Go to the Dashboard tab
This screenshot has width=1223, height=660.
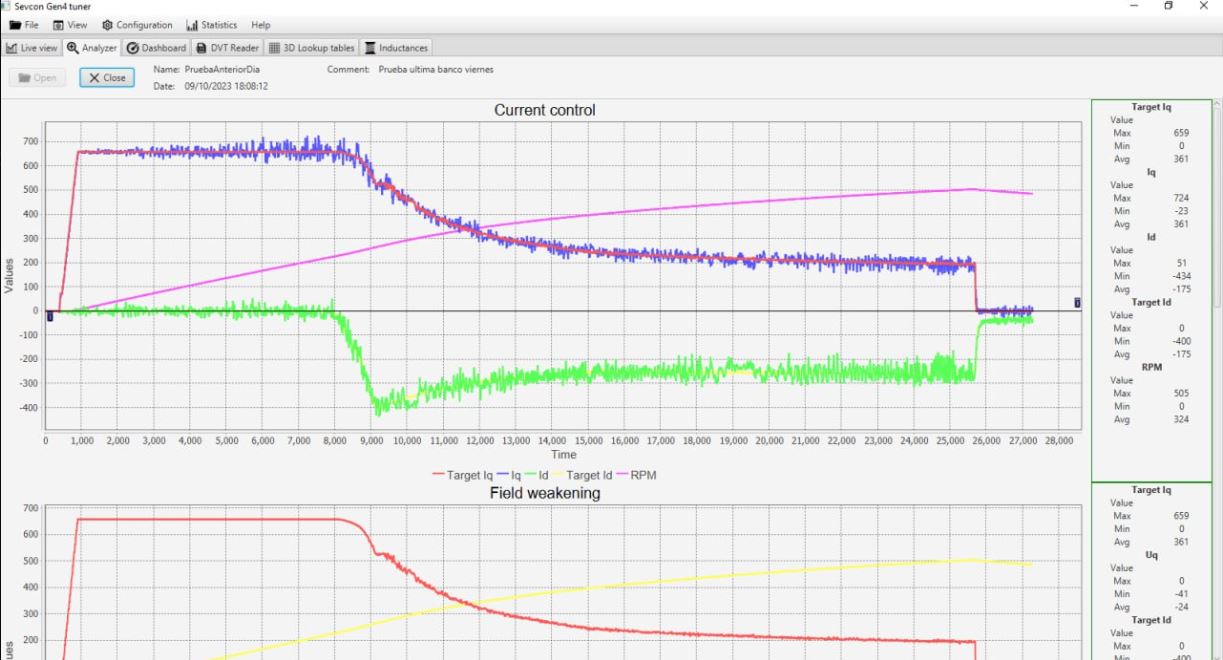point(157,48)
